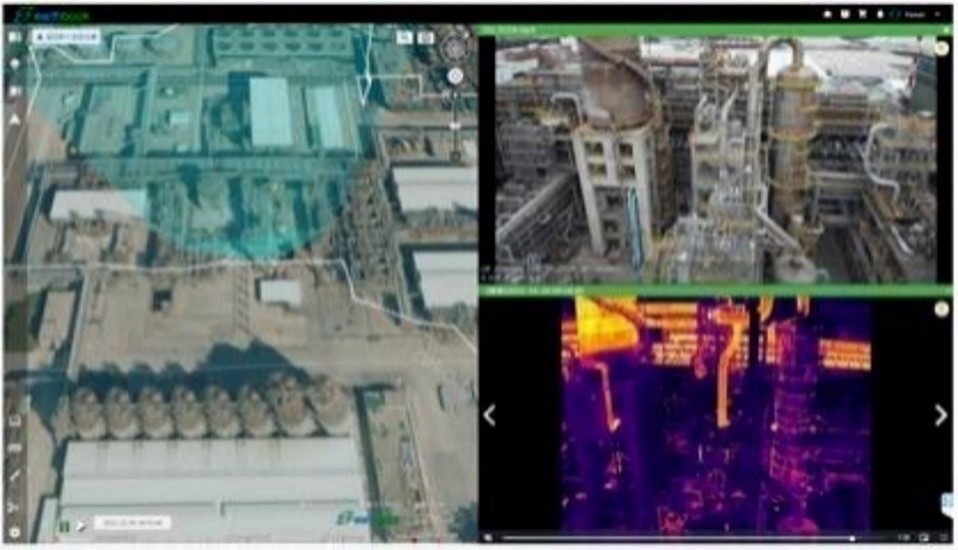The width and height of the screenshot is (958, 550).
Task: Select the triangle navigation icon in sidebar
Action: coord(15,120)
